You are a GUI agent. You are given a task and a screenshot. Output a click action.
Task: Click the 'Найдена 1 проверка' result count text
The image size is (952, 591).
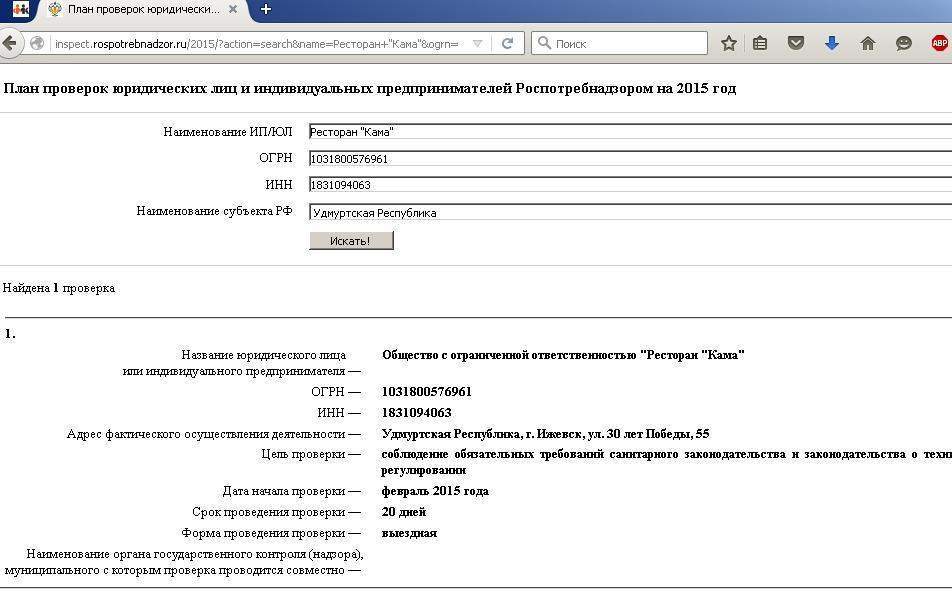tap(59, 288)
